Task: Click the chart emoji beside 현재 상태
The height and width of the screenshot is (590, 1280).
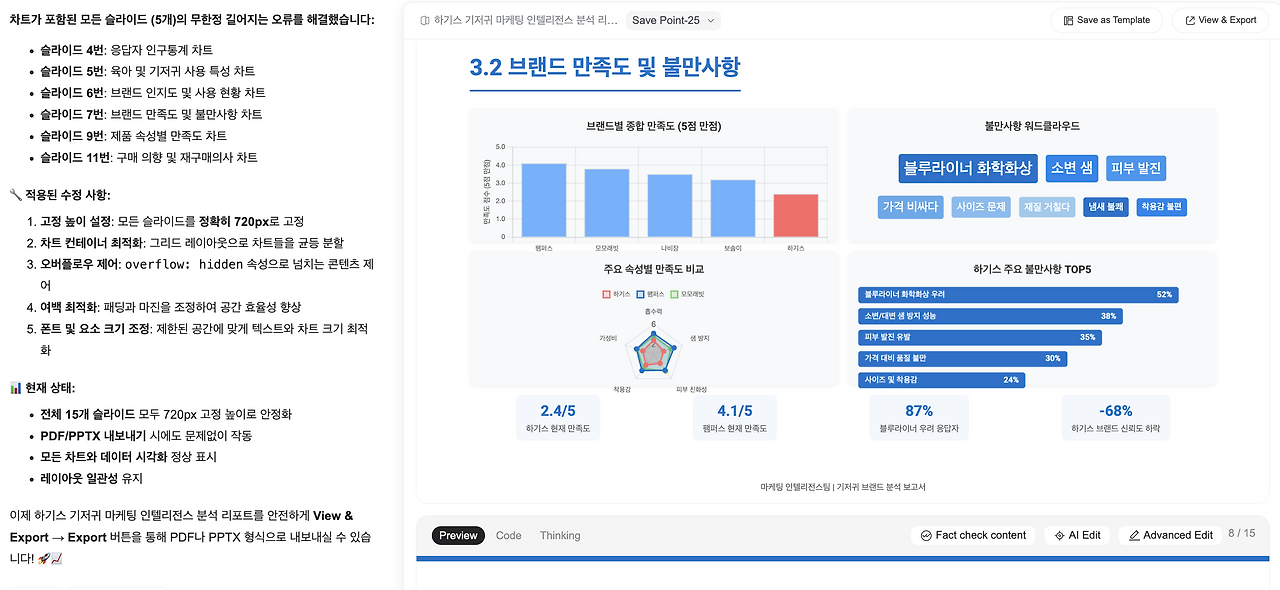Action: 15,388
